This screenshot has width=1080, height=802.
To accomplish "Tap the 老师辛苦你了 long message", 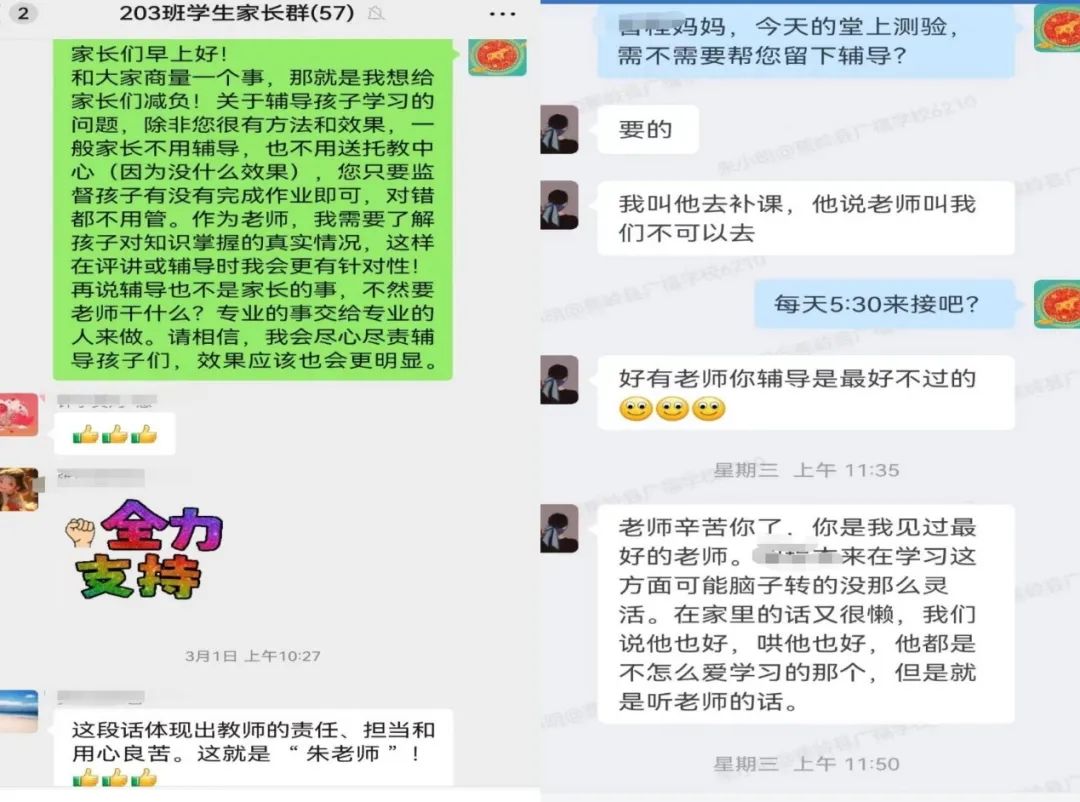I will [805, 614].
